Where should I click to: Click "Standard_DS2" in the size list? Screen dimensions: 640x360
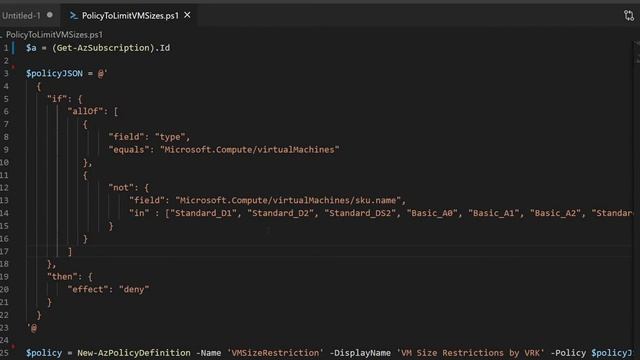pyautogui.click(x=360, y=213)
